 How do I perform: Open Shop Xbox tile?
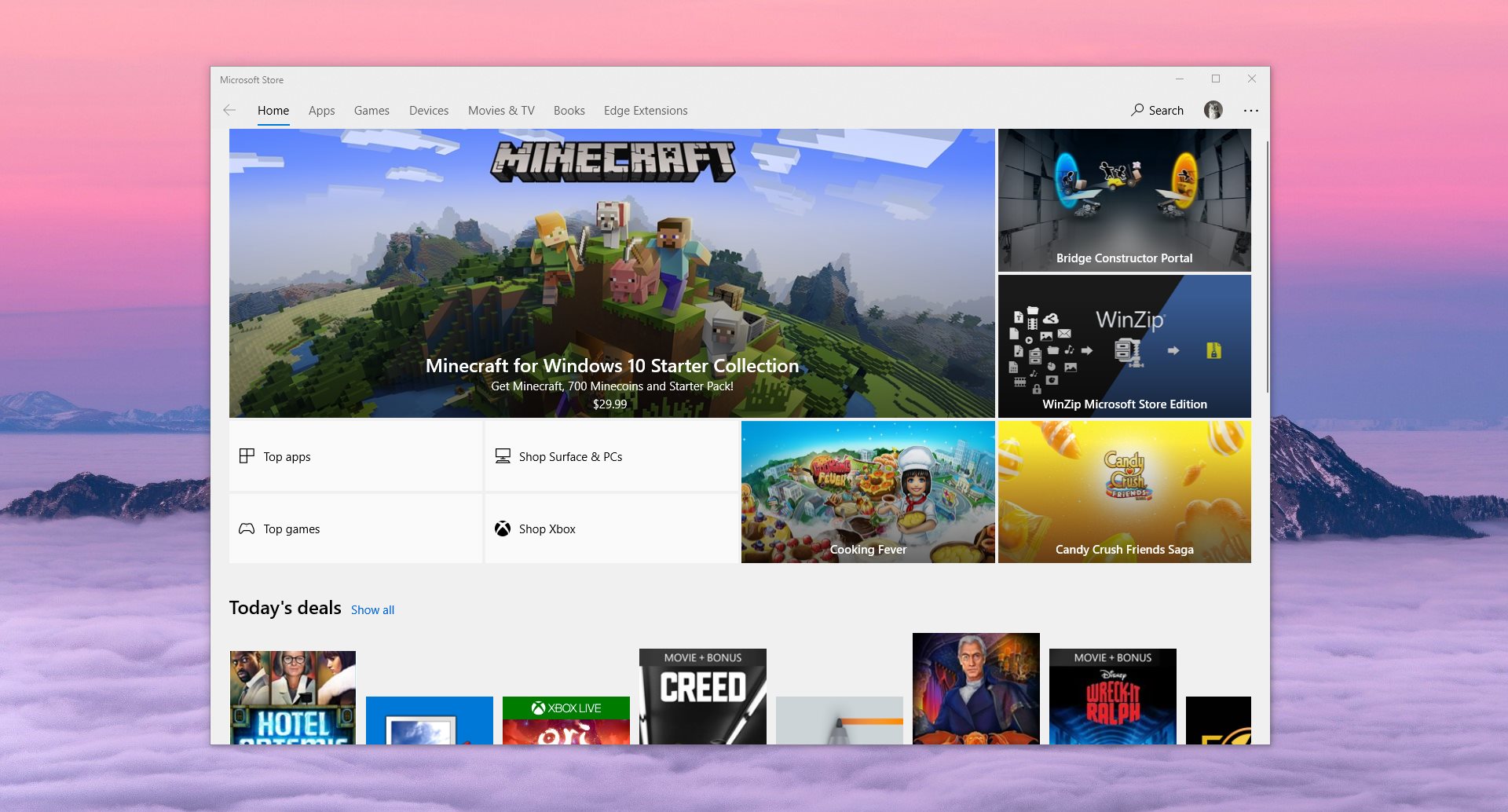(612, 529)
